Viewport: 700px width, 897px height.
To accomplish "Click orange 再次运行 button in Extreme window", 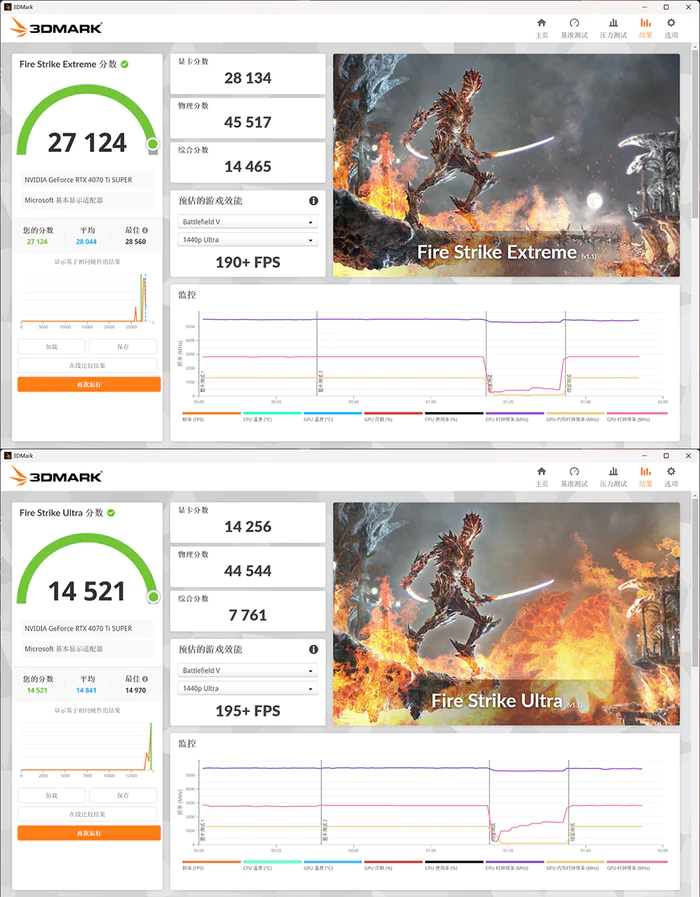I will point(89,384).
